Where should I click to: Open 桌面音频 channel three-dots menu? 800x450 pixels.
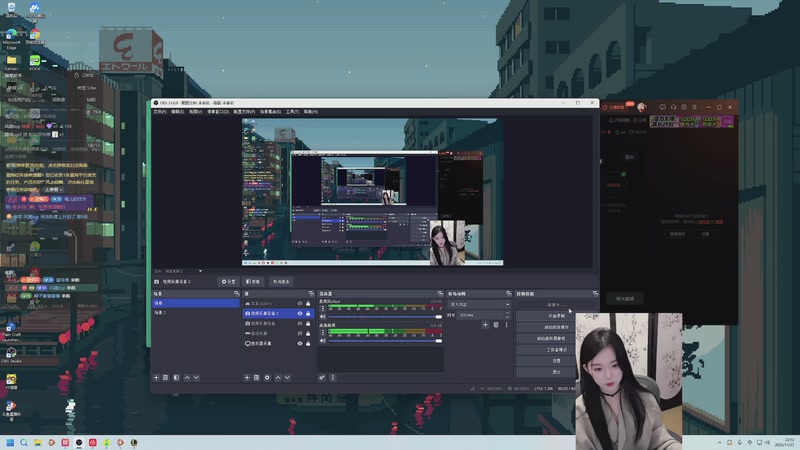pos(322,332)
